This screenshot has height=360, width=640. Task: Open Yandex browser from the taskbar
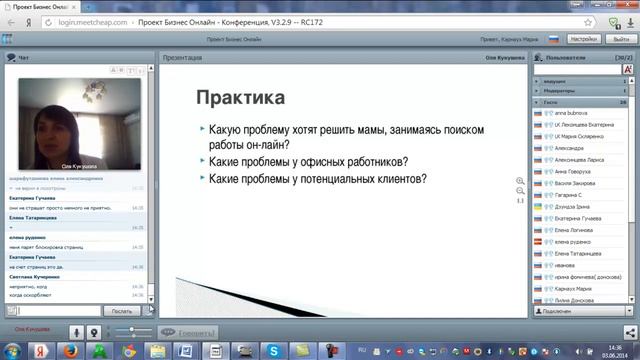point(40,351)
